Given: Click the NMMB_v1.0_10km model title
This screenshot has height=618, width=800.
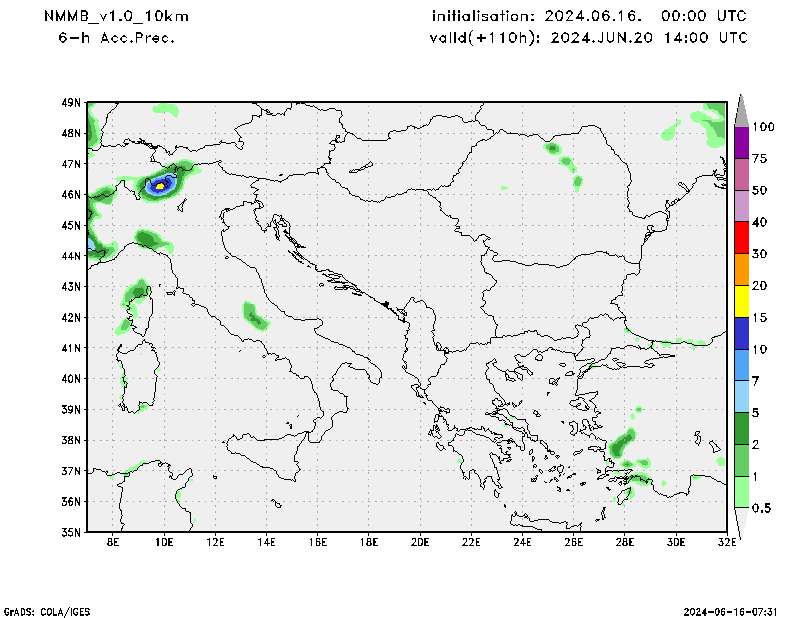Looking at the screenshot, I should click(x=116, y=17).
